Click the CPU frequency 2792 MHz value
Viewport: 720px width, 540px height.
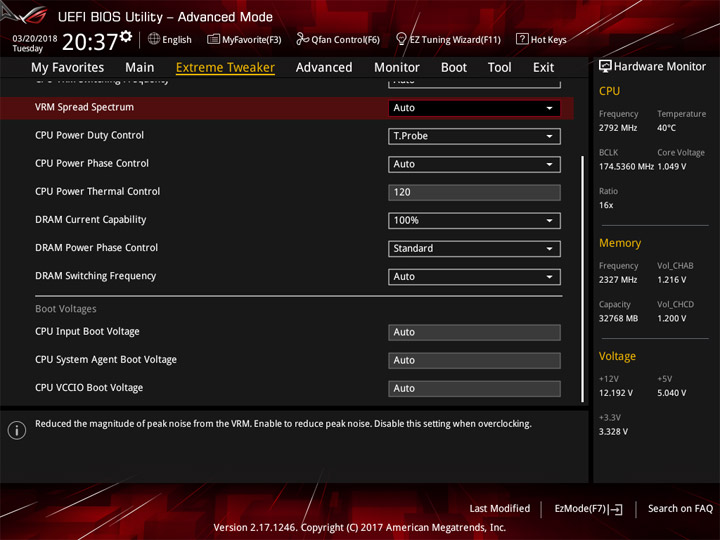click(x=618, y=128)
